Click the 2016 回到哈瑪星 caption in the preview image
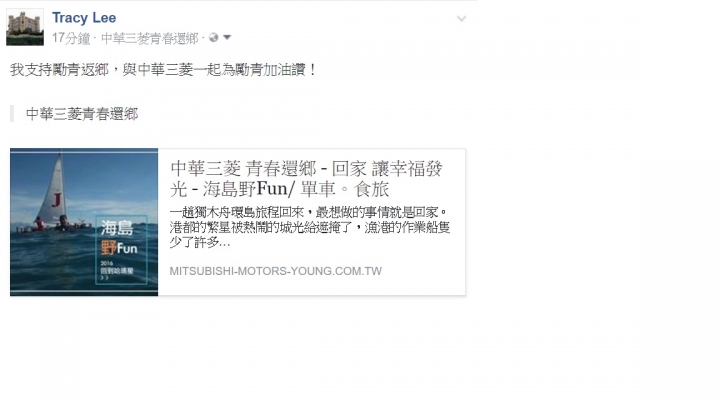Image resolution: width=720 pixels, height=405 pixels. coord(117,268)
